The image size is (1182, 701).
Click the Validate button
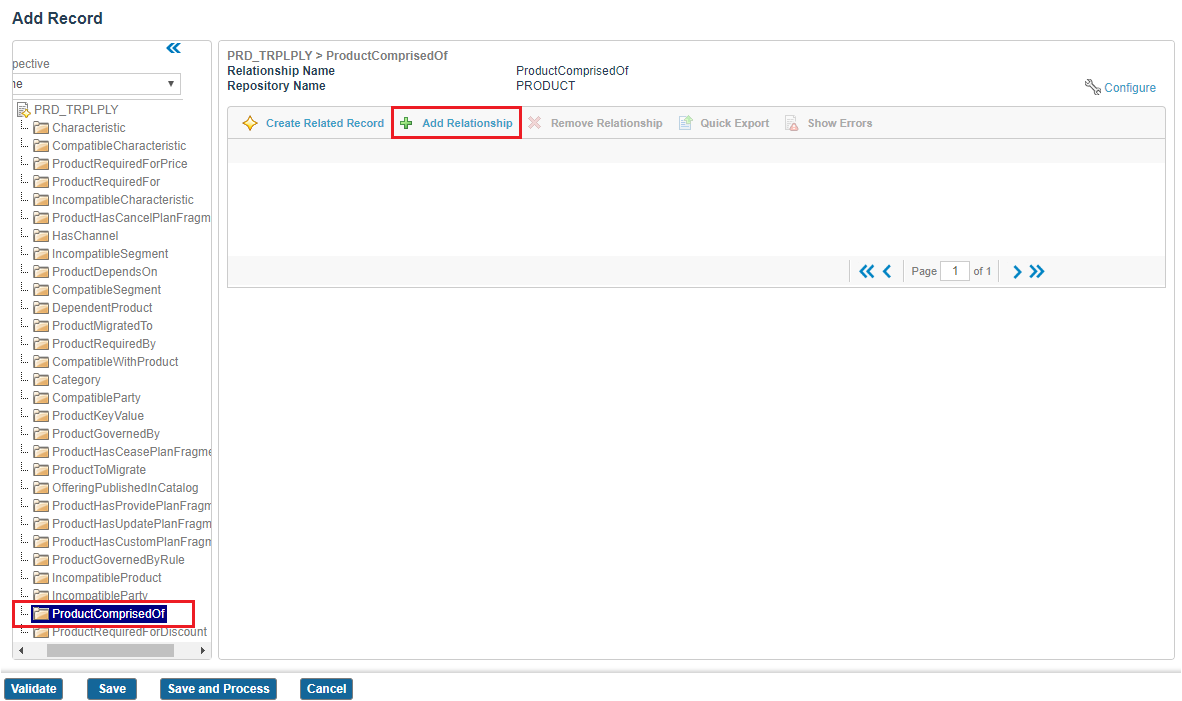(x=34, y=689)
